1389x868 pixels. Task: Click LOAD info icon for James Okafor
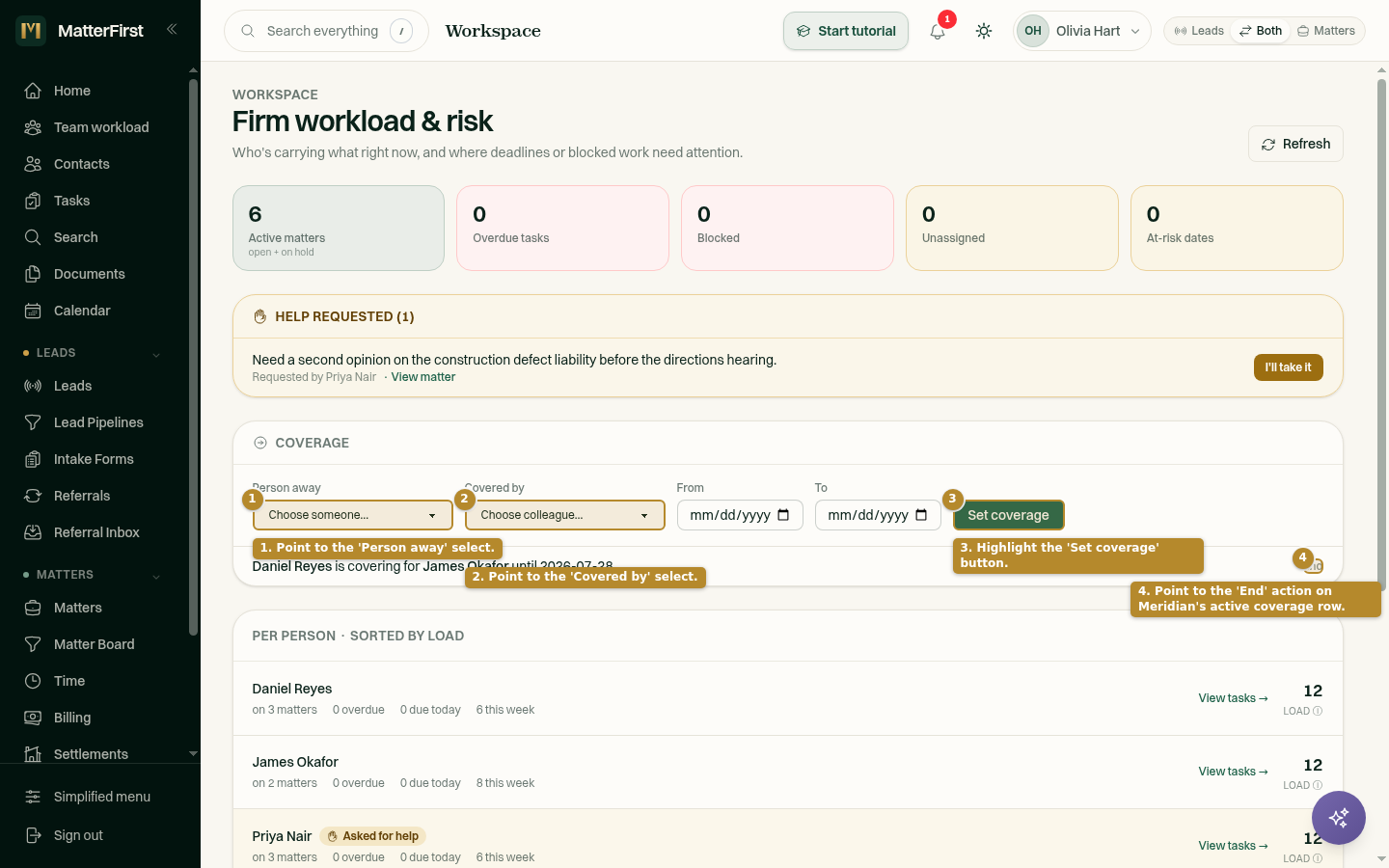click(x=1318, y=785)
